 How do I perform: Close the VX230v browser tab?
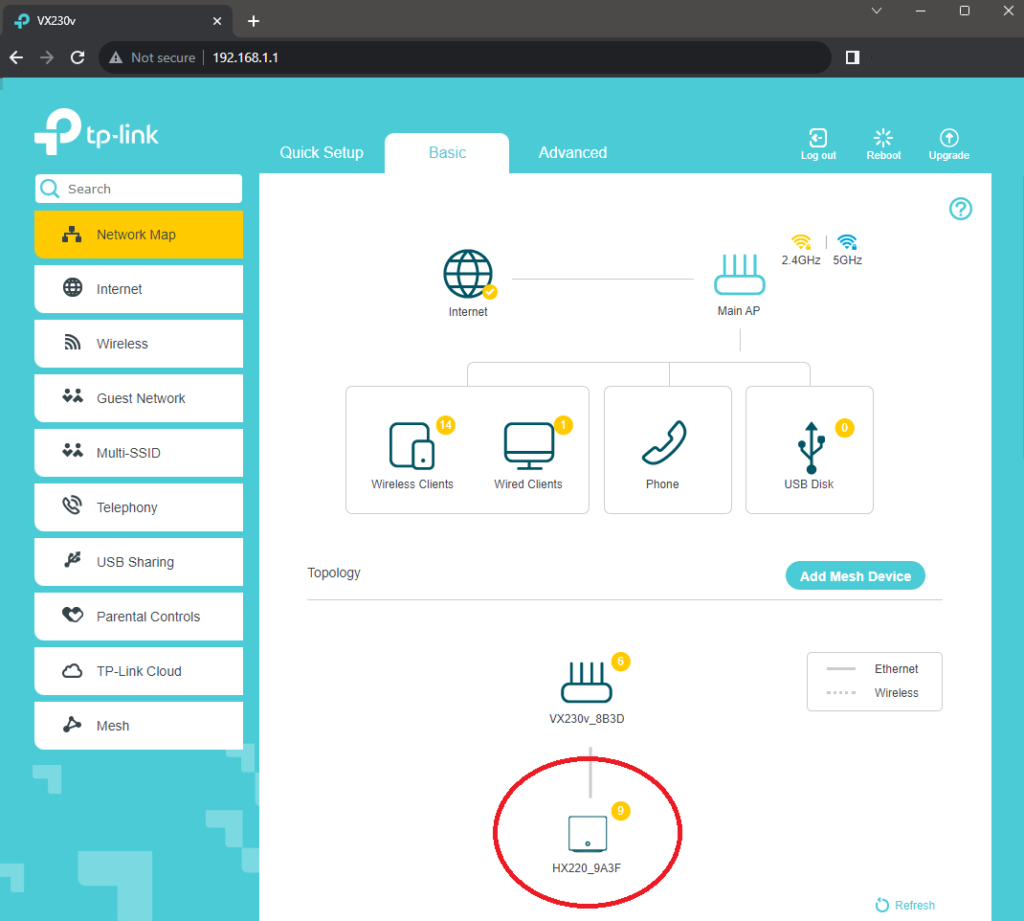(x=217, y=21)
